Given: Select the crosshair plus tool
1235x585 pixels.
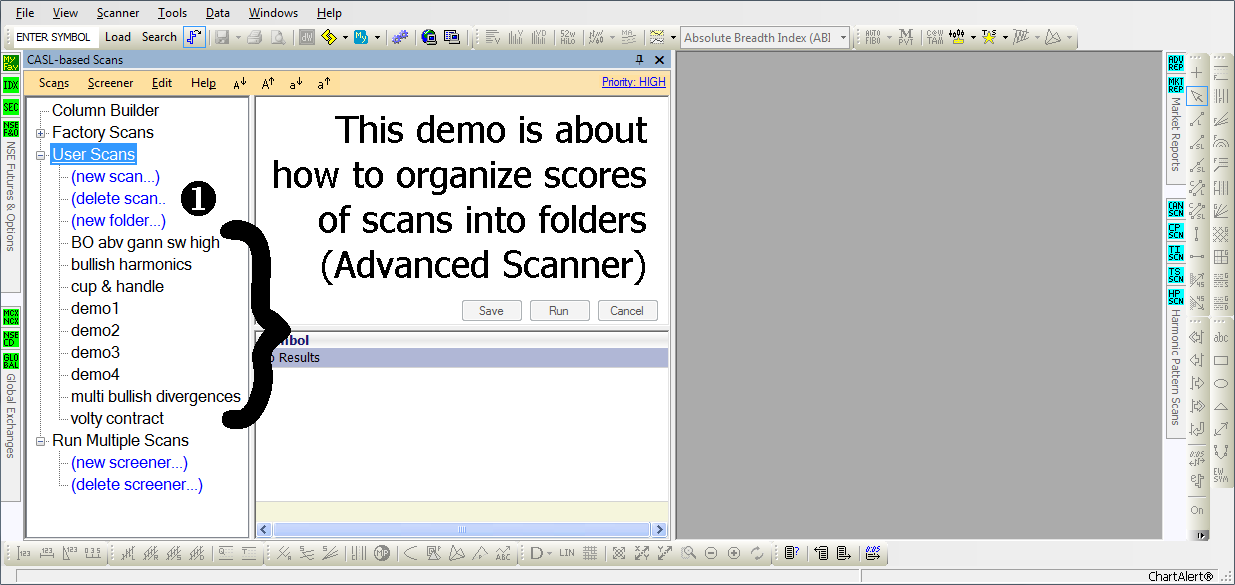Looking at the screenshot, I should pyautogui.click(x=1197, y=73).
